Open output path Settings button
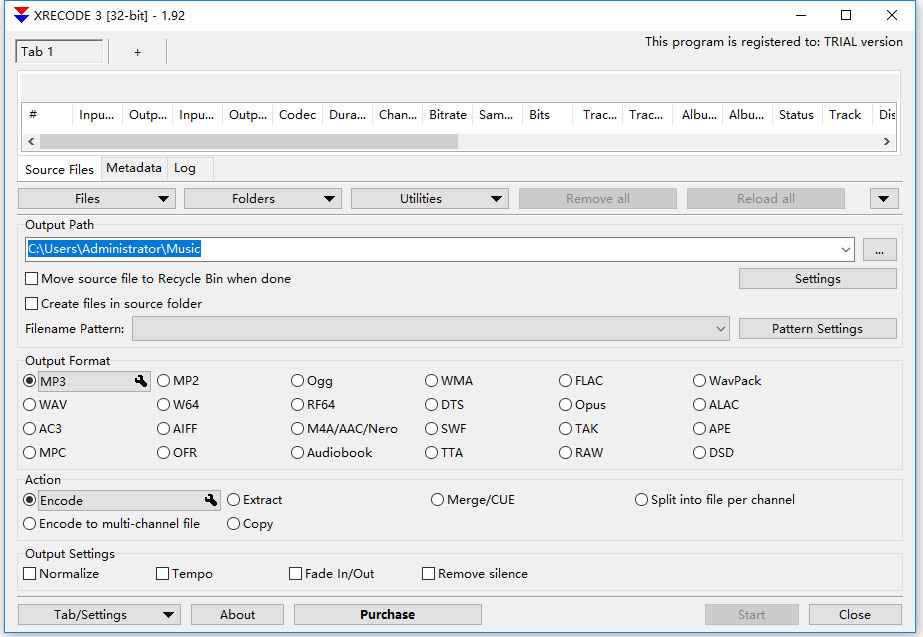The width and height of the screenshot is (923, 637). pyautogui.click(x=818, y=279)
